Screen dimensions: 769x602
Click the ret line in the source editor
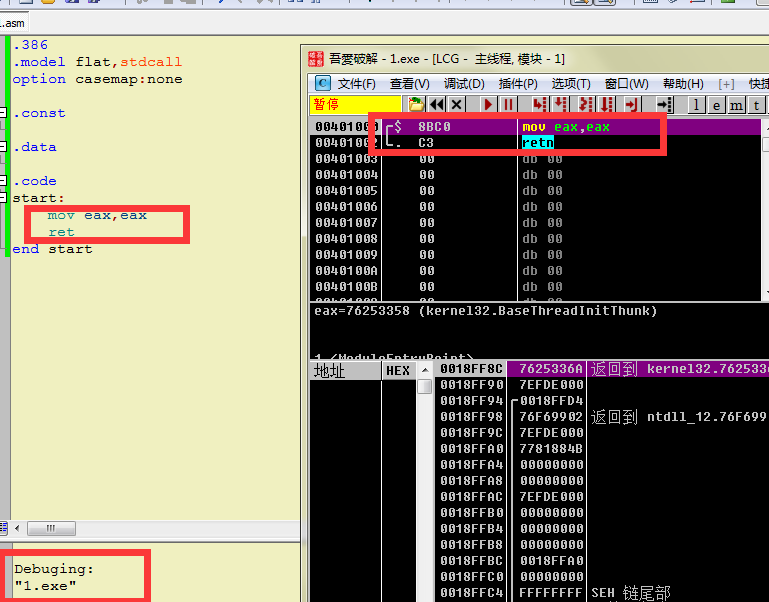click(x=61, y=233)
